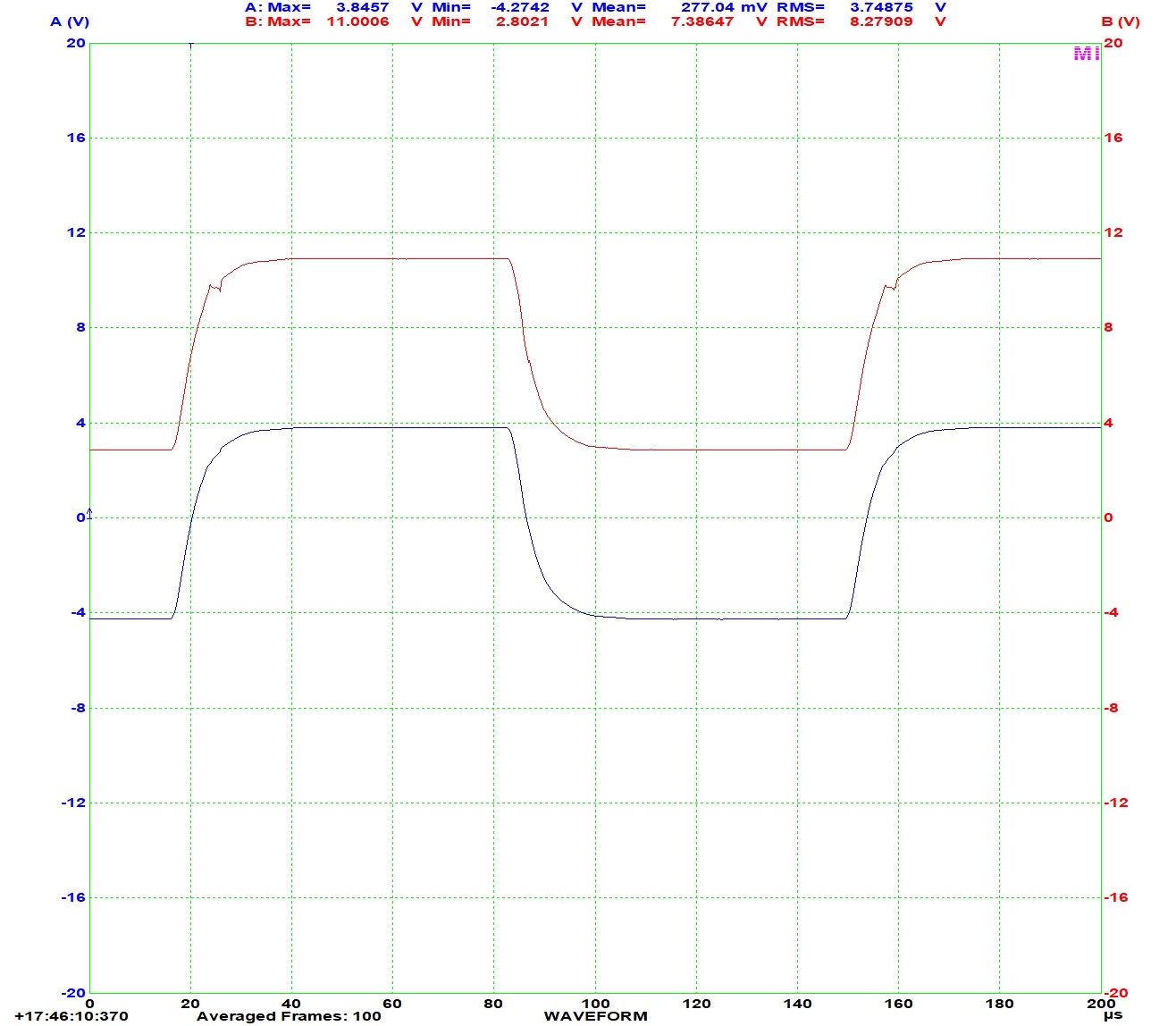Image resolution: width=1176 pixels, height=1026 pixels.
Task: Click the red -12 tick on the channel B axis
Action: [x=1116, y=803]
